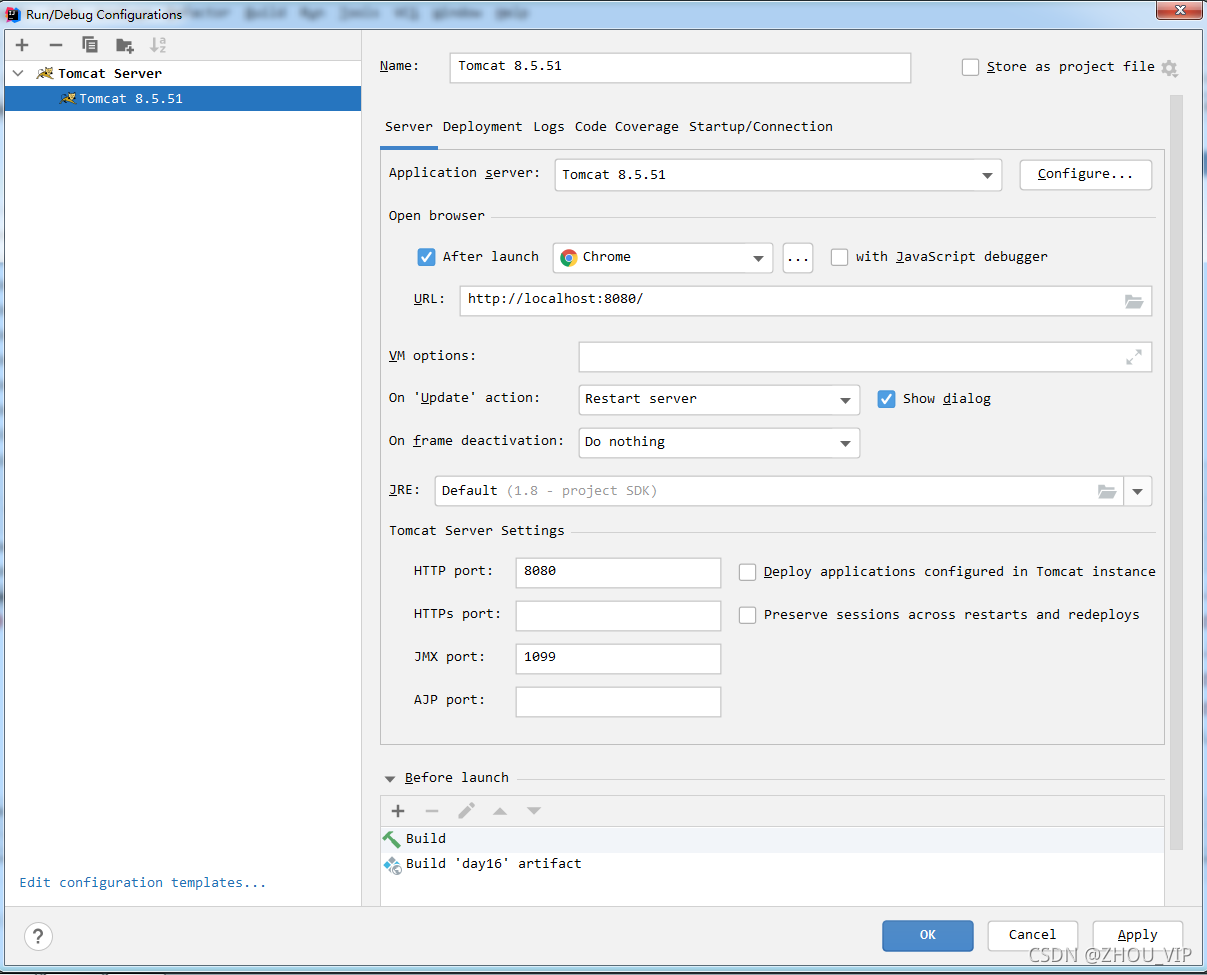Open the On frame deactivation dropdown

pos(719,442)
